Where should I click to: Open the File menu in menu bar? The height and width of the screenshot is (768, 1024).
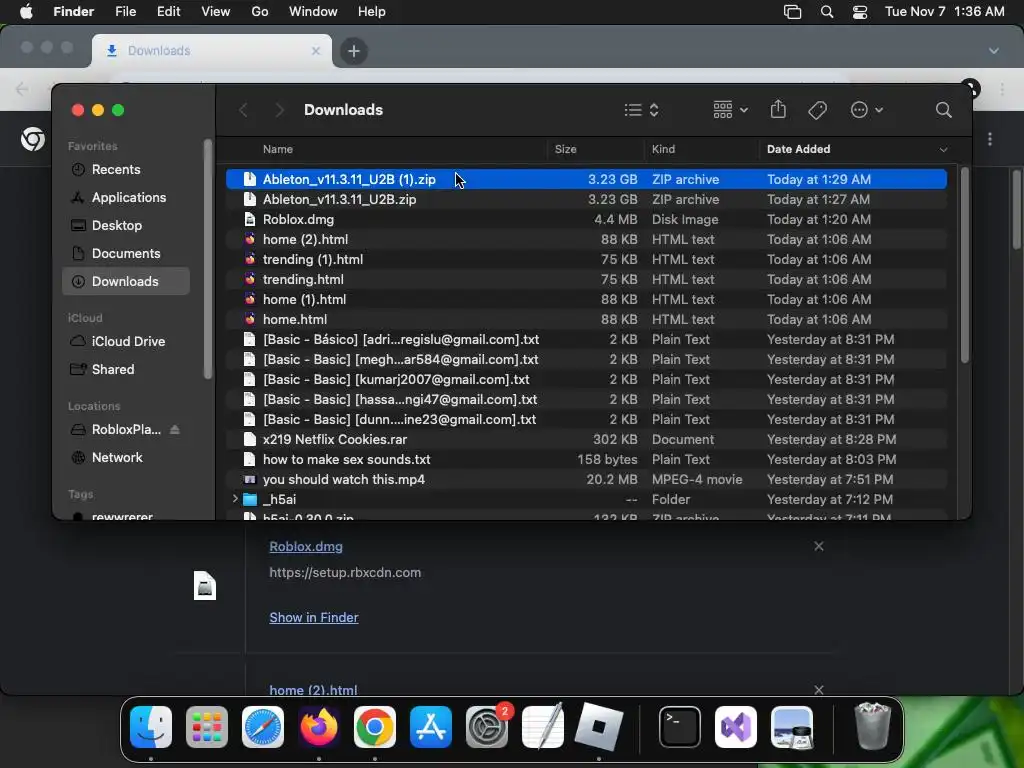pos(125,12)
